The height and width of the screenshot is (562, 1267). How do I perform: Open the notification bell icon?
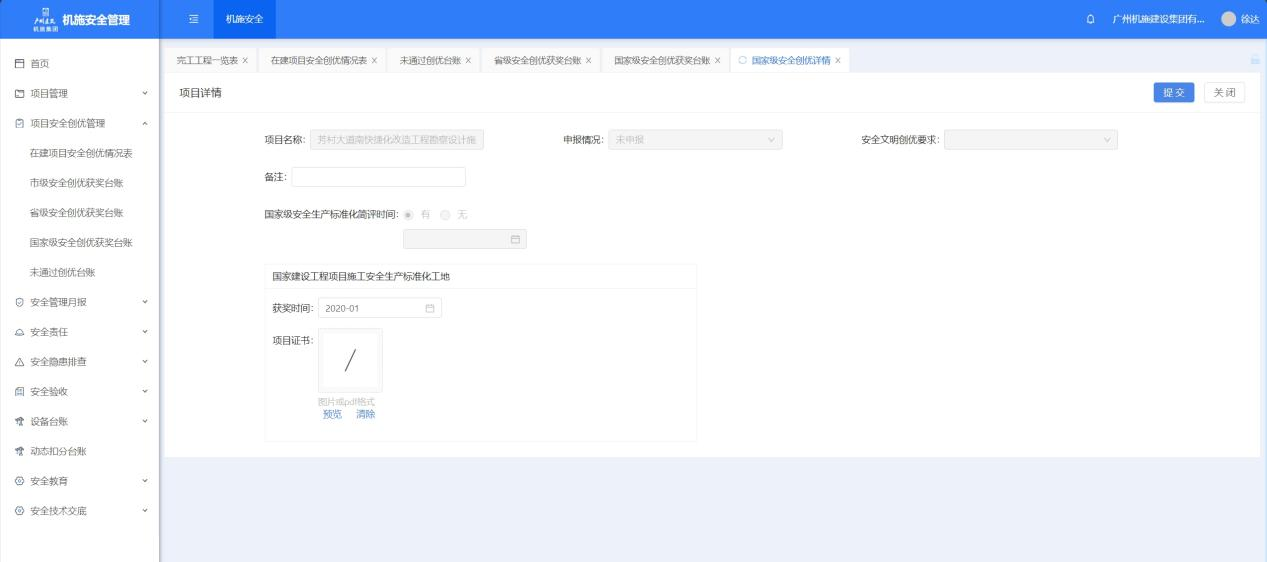[x=1090, y=20]
